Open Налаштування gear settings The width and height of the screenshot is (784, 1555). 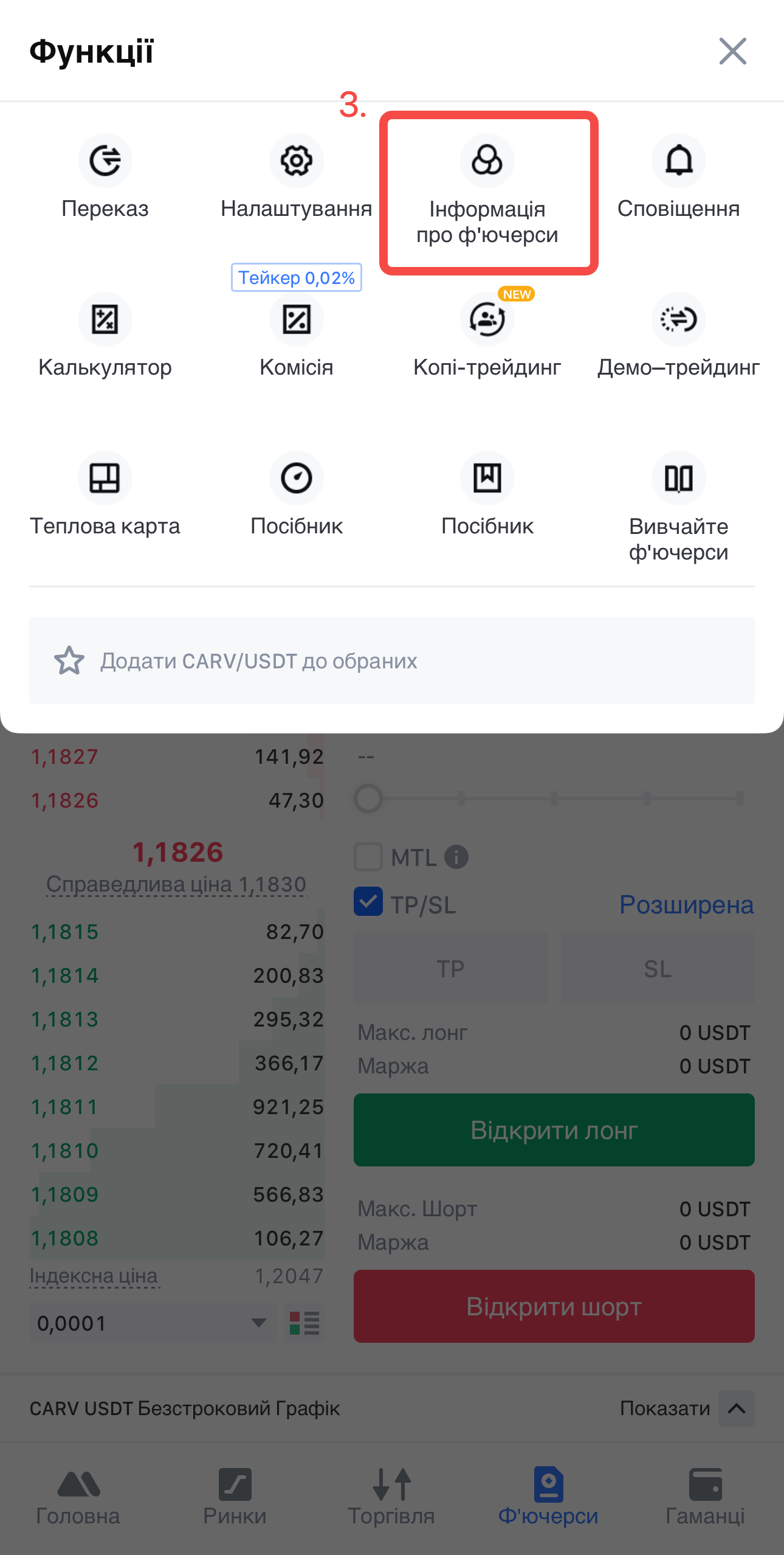click(x=296, y=161)
